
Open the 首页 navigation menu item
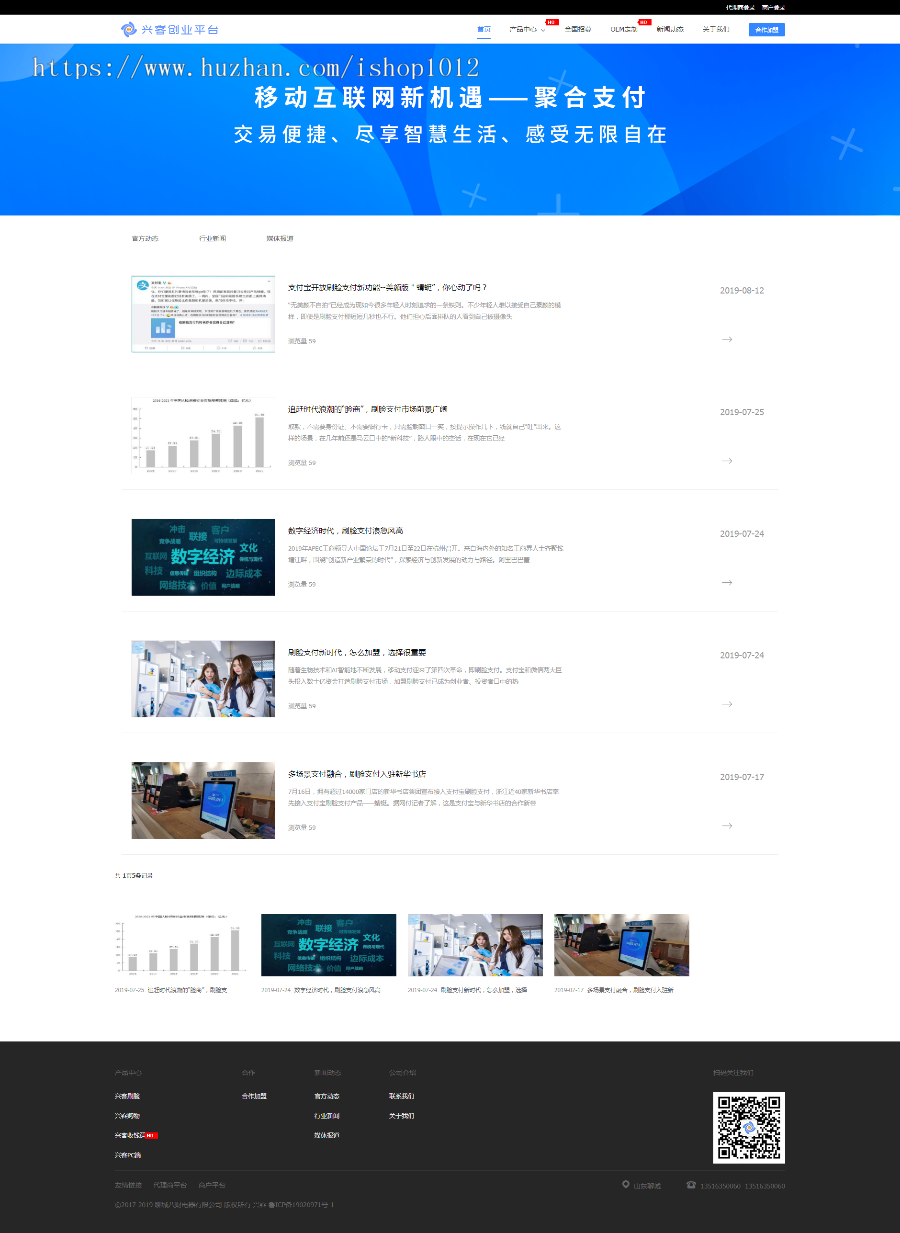point(484,29)
